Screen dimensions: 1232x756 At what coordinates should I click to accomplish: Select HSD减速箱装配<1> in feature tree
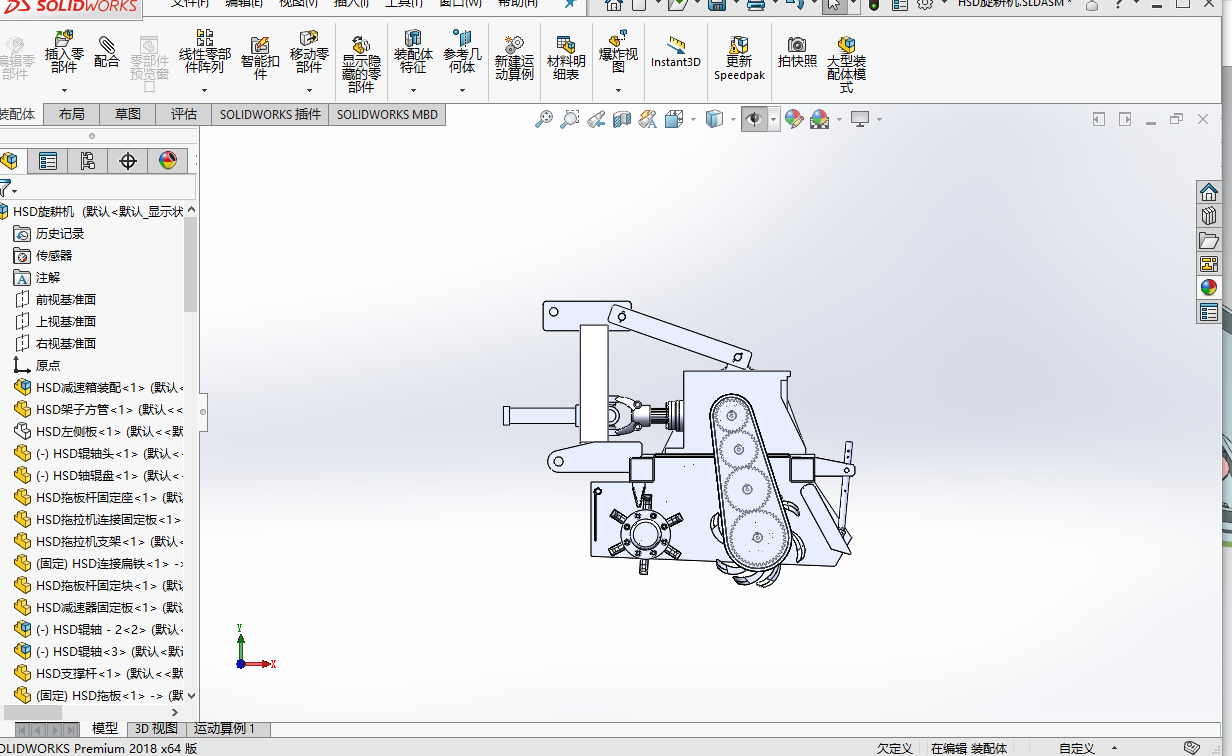[x=99, y=388]
